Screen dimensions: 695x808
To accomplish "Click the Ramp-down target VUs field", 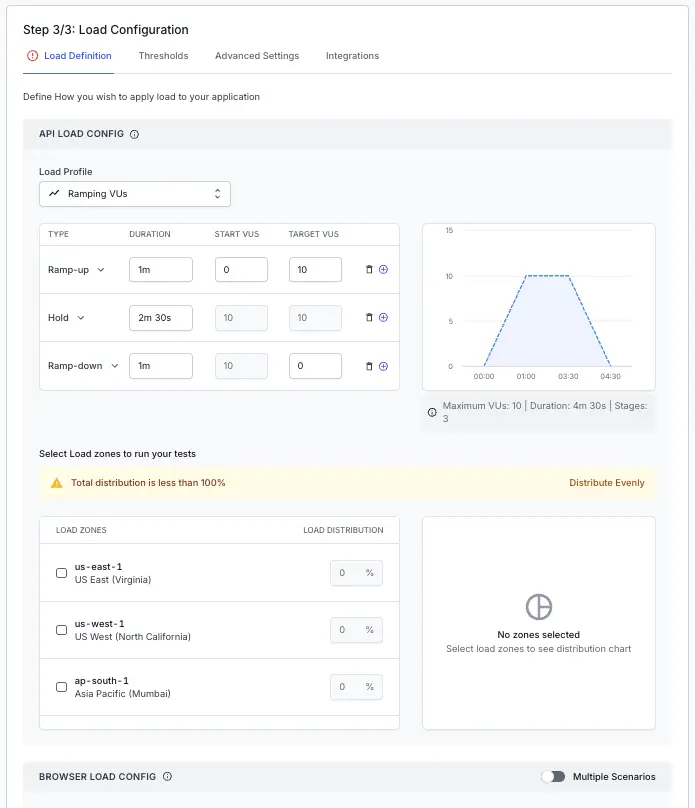I will pyautogui.click(x=315, y=366).
